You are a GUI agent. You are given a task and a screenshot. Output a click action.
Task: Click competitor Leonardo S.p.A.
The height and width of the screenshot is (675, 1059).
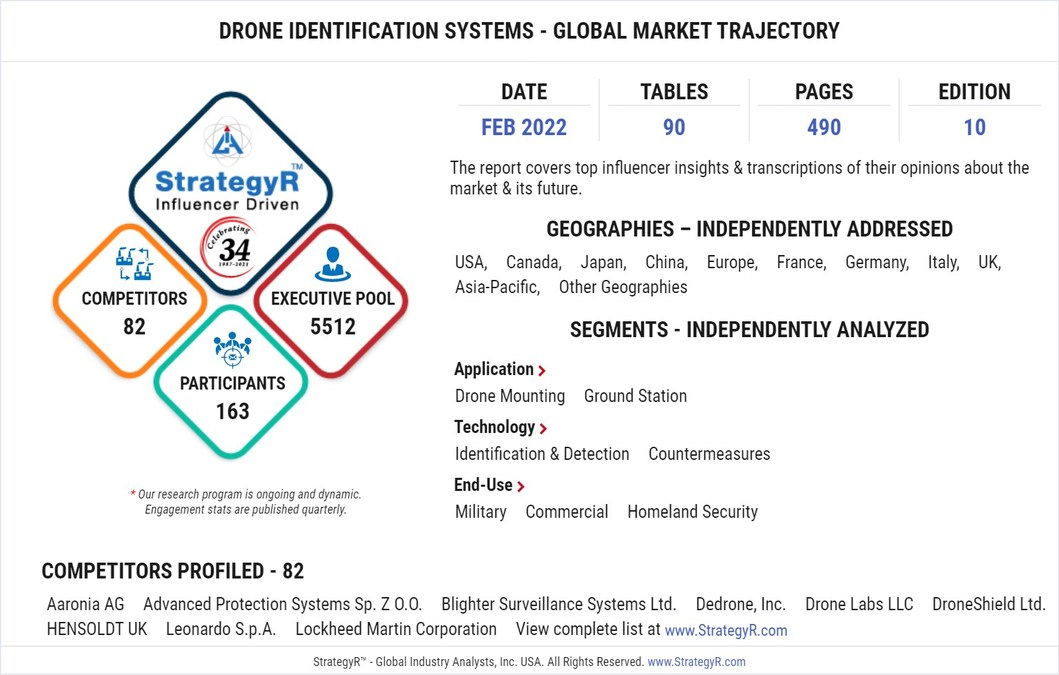pos(221,629)
